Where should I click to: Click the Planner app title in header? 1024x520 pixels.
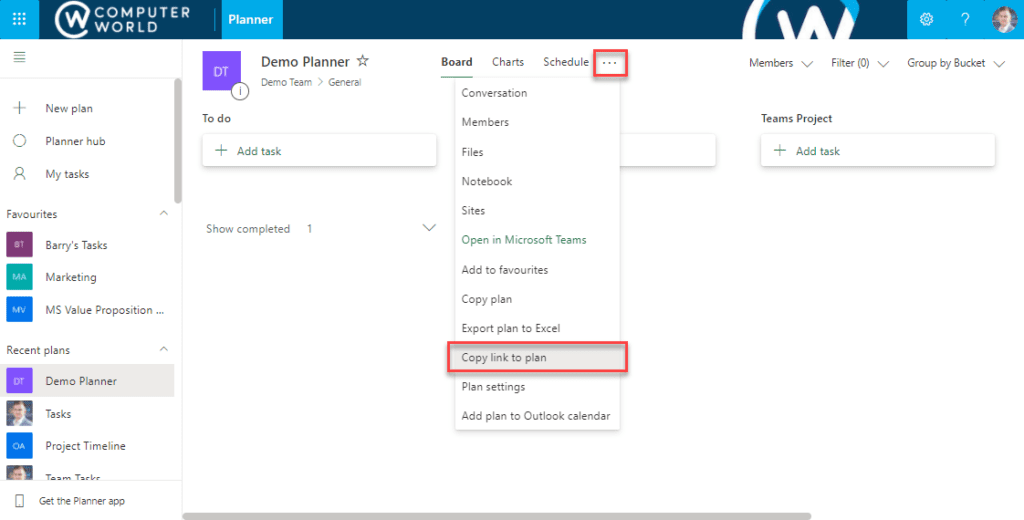click(x=251, y=19)
